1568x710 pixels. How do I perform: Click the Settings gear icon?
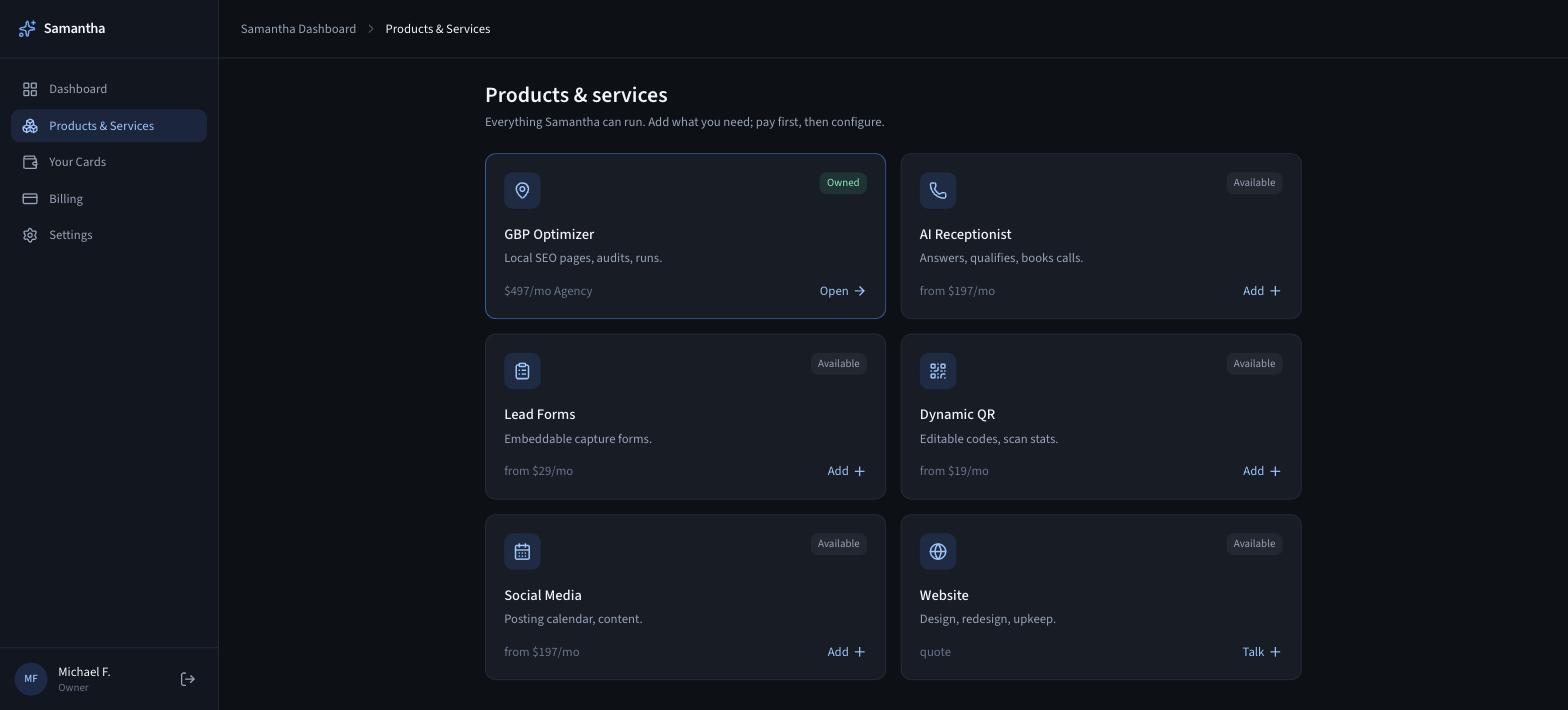30,235
